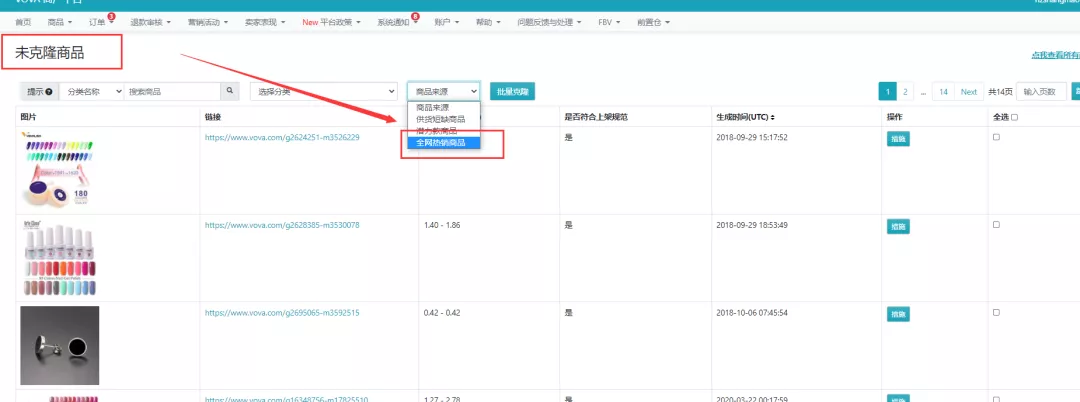Image resolution: width=1080 pixels, height=402 pixels.
Task: Collapse the 商品来源 source dropdown
Action: pyautogui.click(x=444, y=92)
